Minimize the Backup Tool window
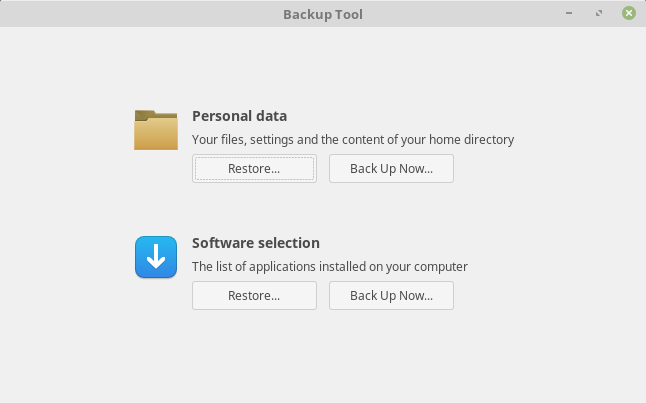Image resolution: width=646 pixels, height=403 pixels. 570,14
